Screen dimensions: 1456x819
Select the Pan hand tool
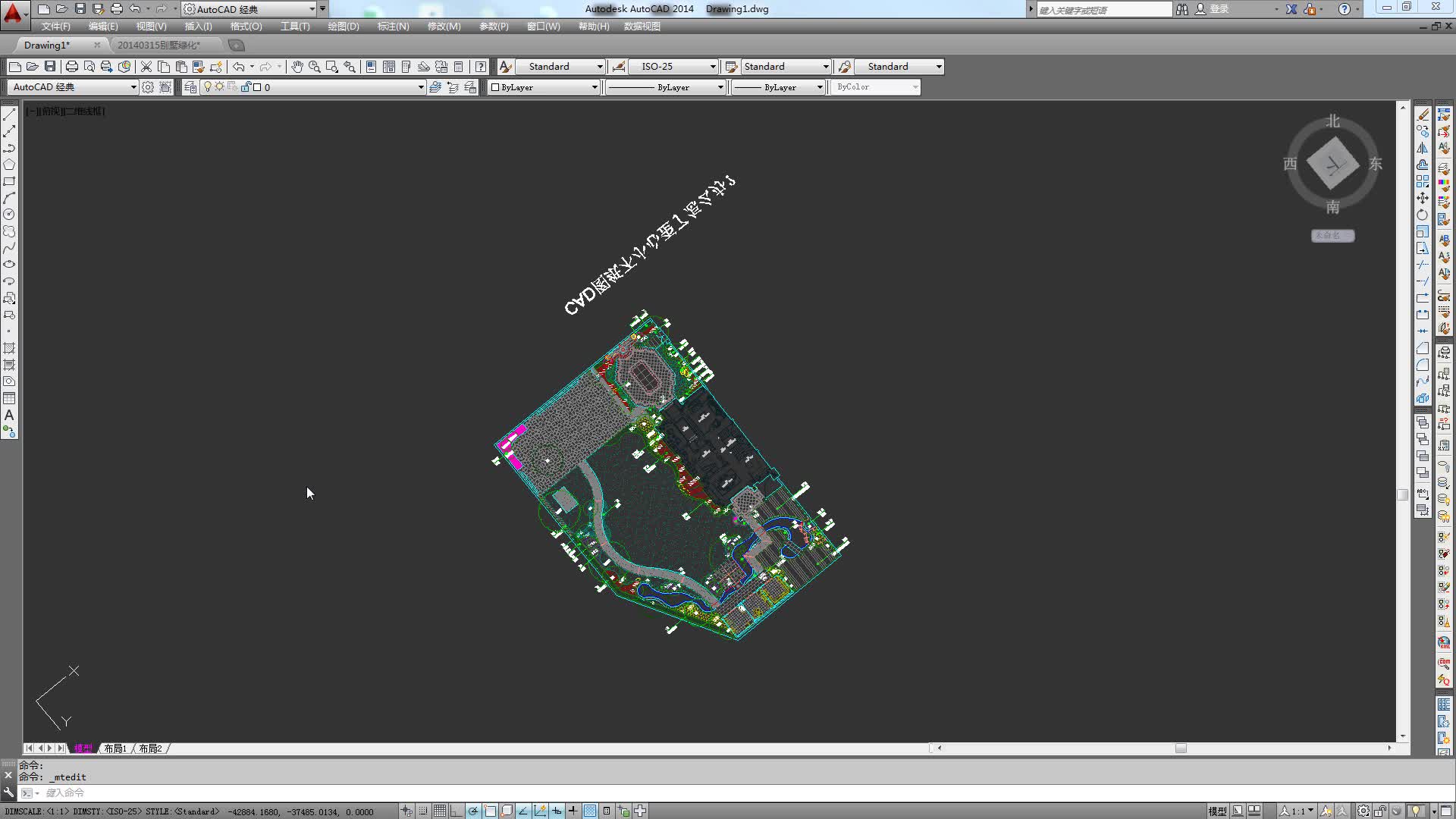297,67
